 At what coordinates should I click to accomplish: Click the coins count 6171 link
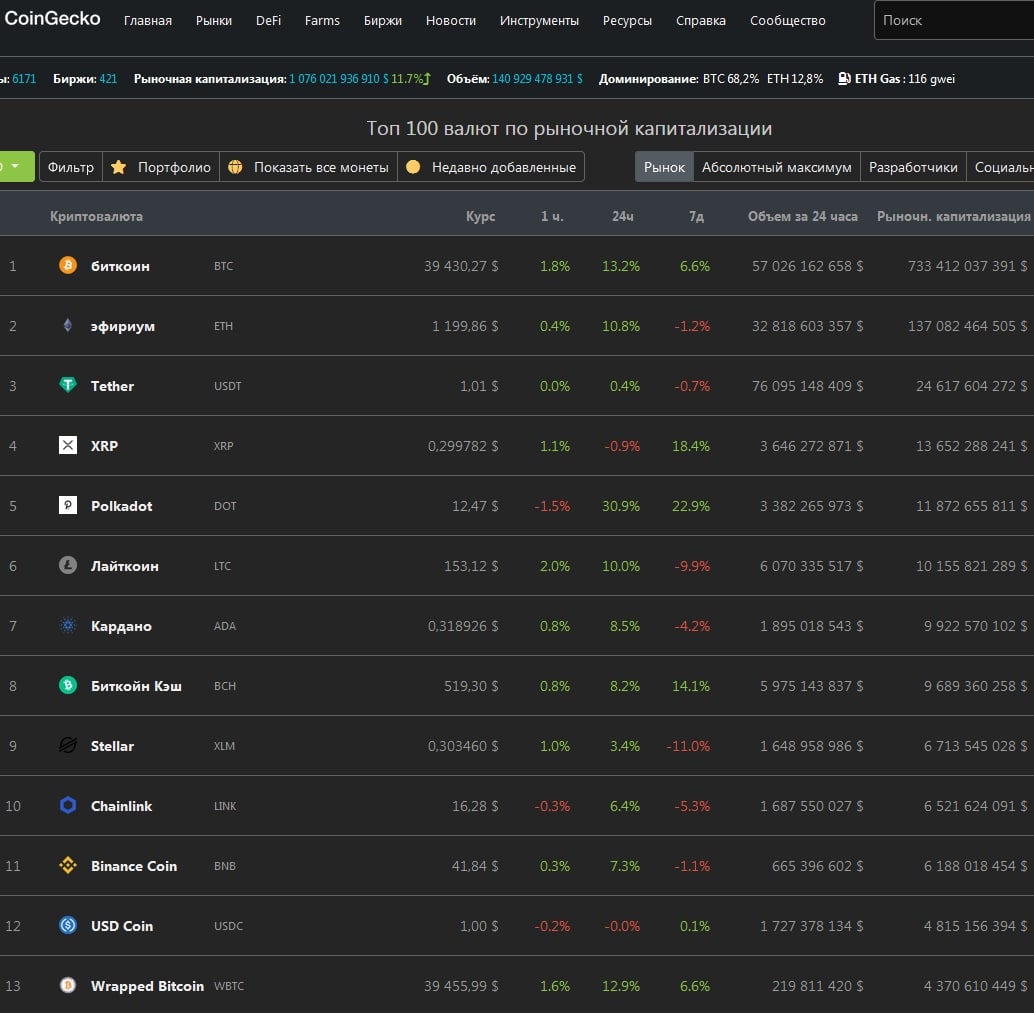click(x=24, y=79)
